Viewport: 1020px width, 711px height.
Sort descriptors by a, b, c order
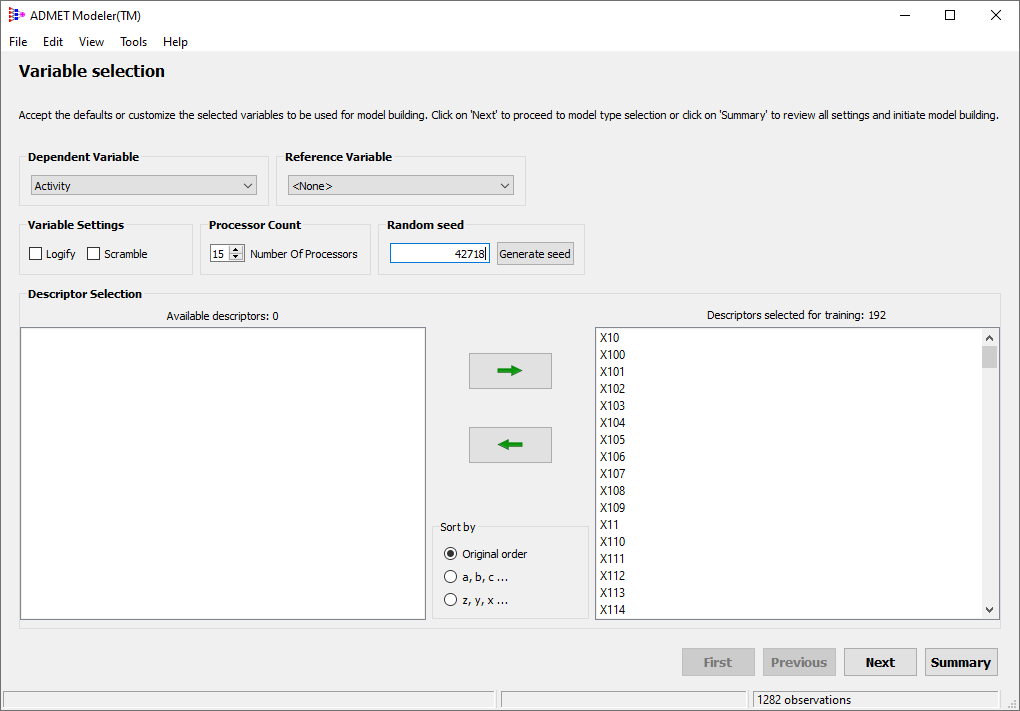pos(450,577)
